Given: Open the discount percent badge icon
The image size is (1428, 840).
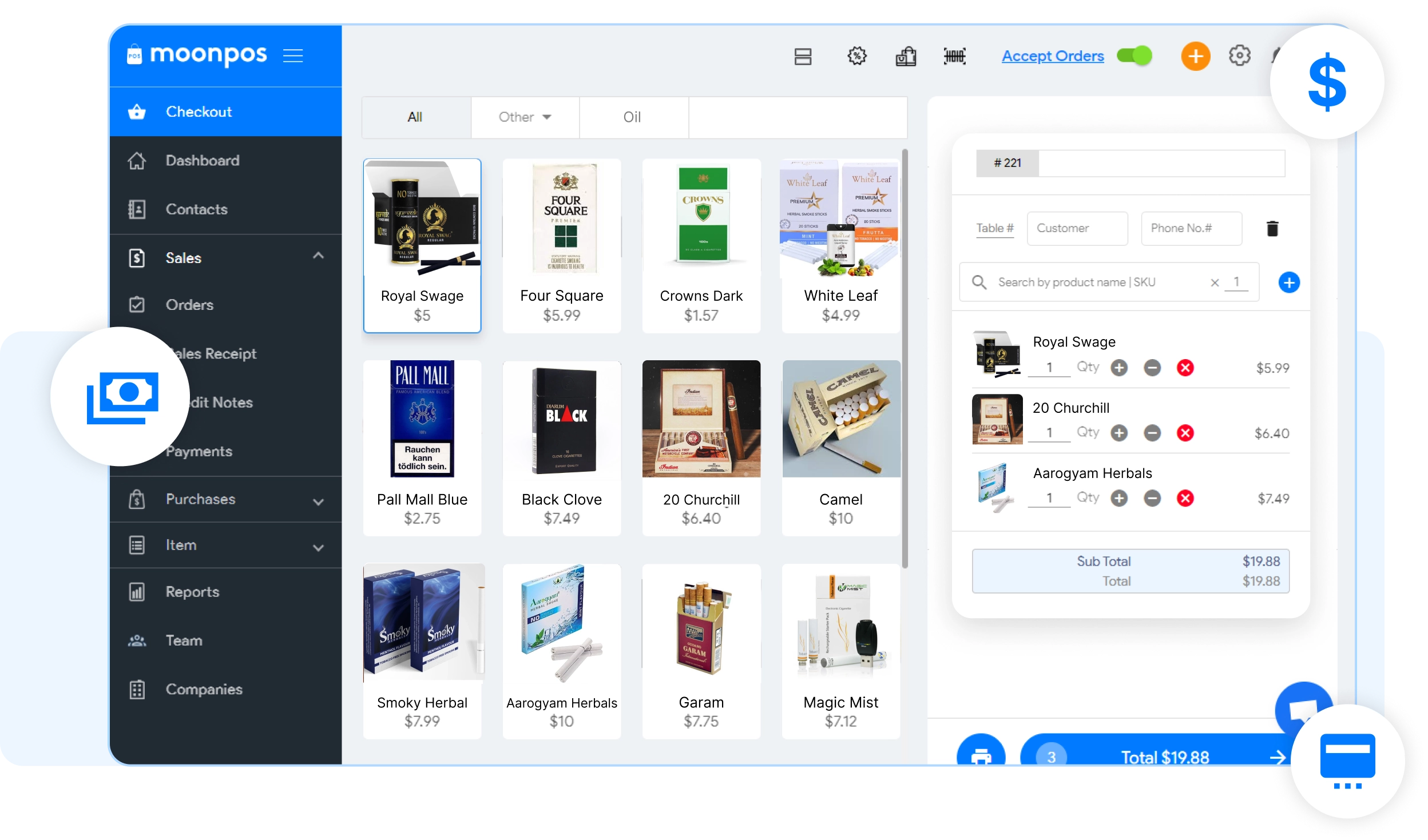Looking at the screenshot, I should coord(856,56).
